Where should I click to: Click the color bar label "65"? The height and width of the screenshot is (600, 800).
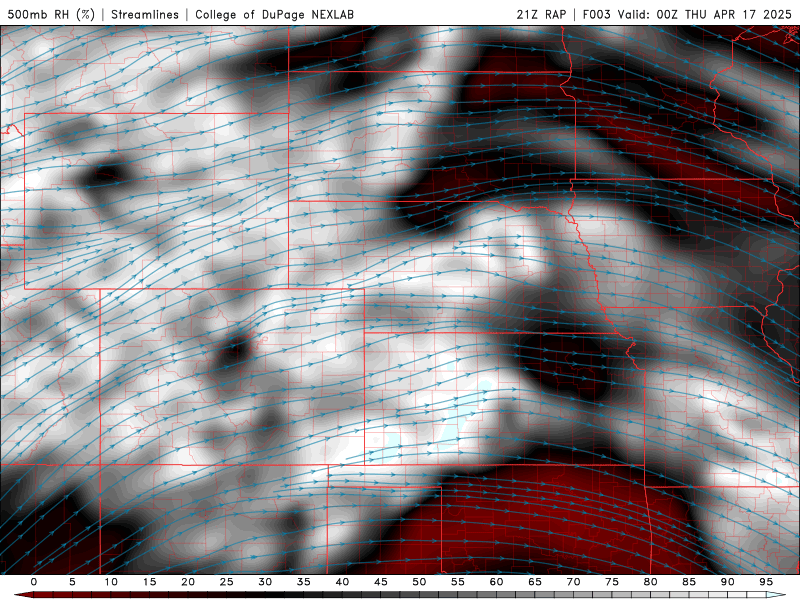535,582
